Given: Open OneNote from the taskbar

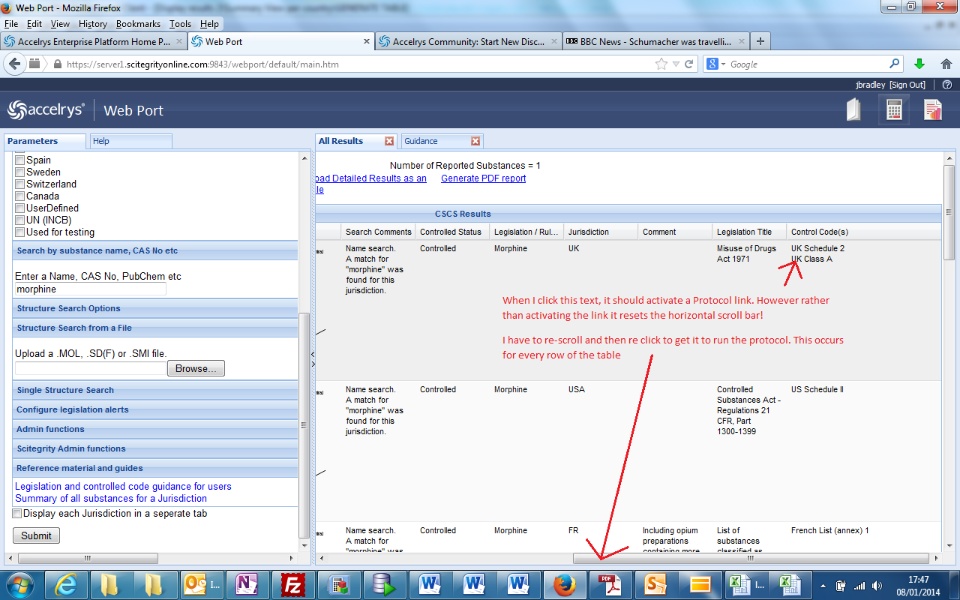Looking at the screenshot, I should (246, 585).
